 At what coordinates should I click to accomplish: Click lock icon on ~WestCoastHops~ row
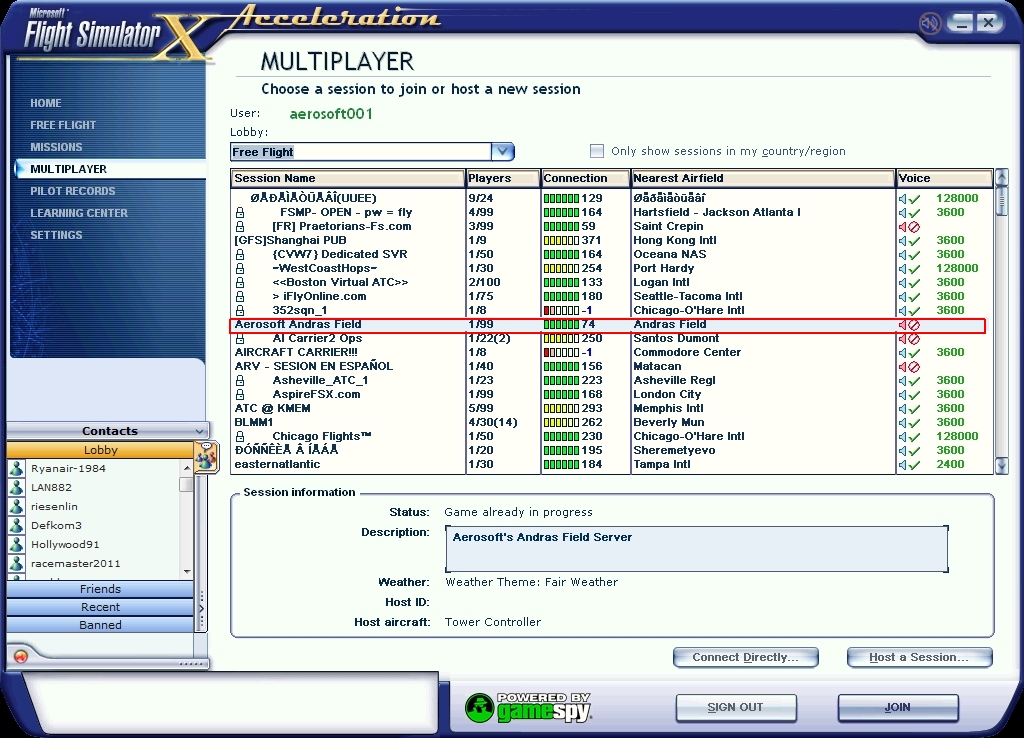(240, 268)
